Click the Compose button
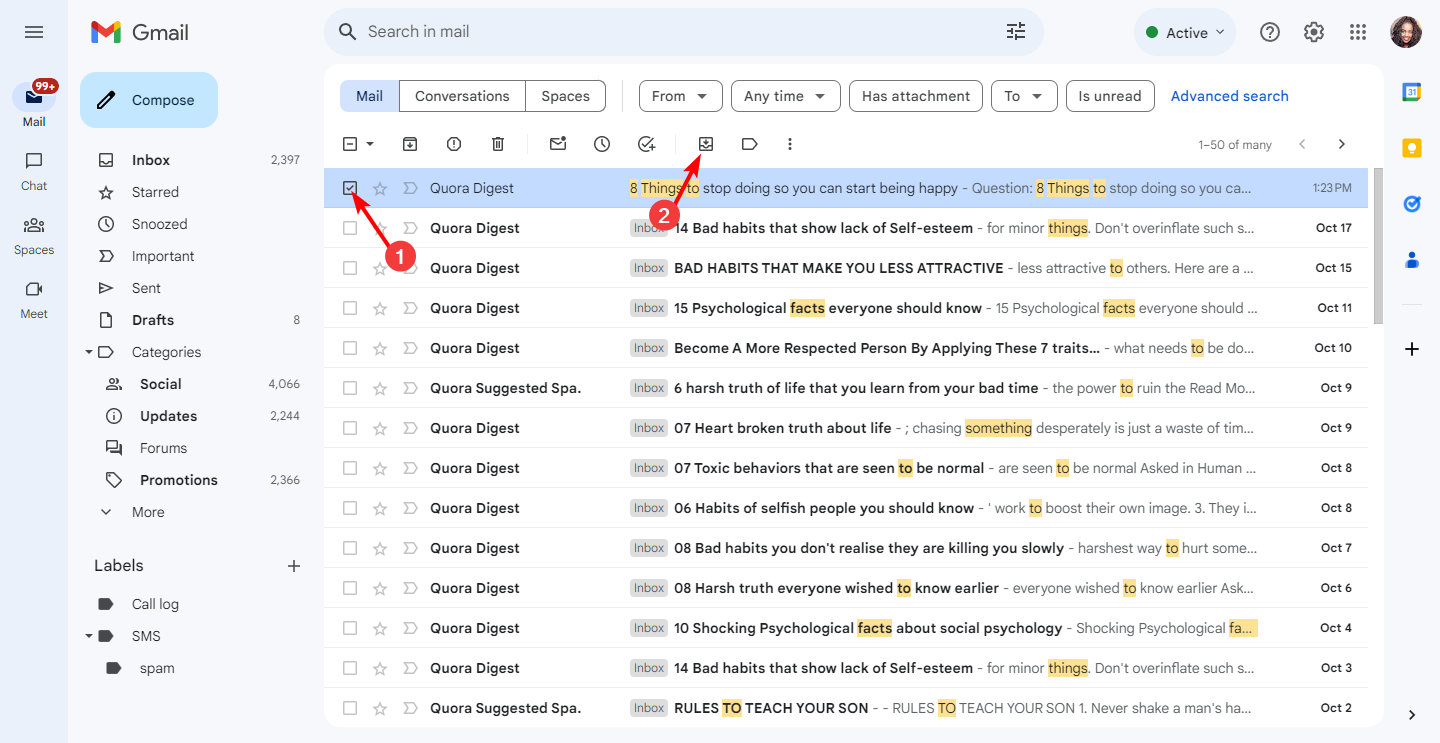 (x=148, y=99)
